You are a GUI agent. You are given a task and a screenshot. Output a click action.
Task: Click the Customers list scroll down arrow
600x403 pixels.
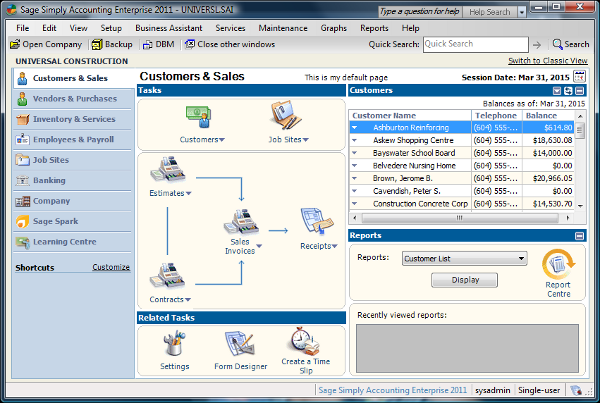tap(580, 206)
